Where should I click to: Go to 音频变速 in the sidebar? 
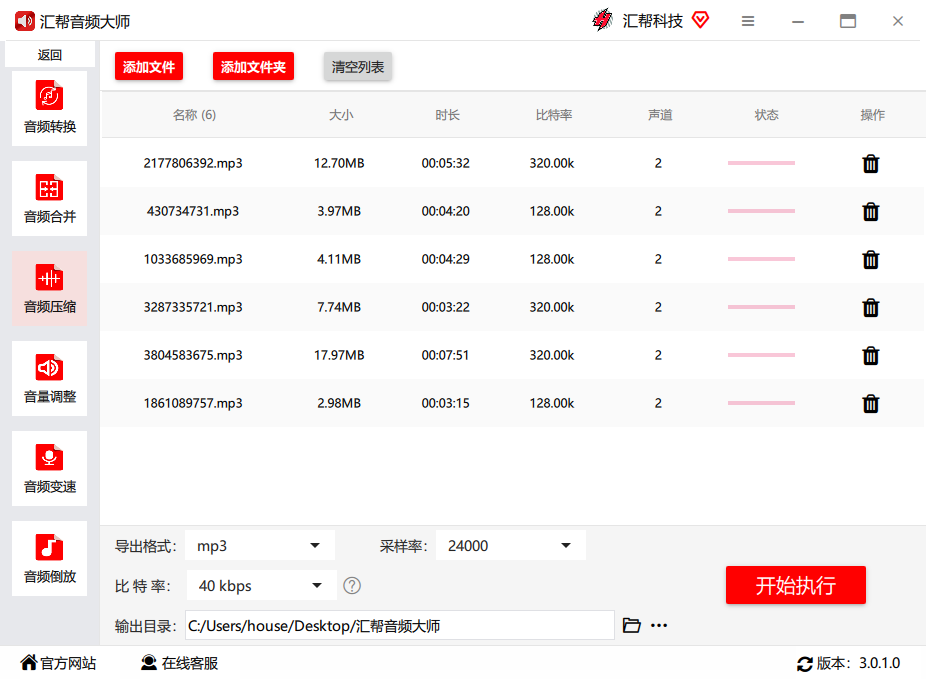point(50,468)
